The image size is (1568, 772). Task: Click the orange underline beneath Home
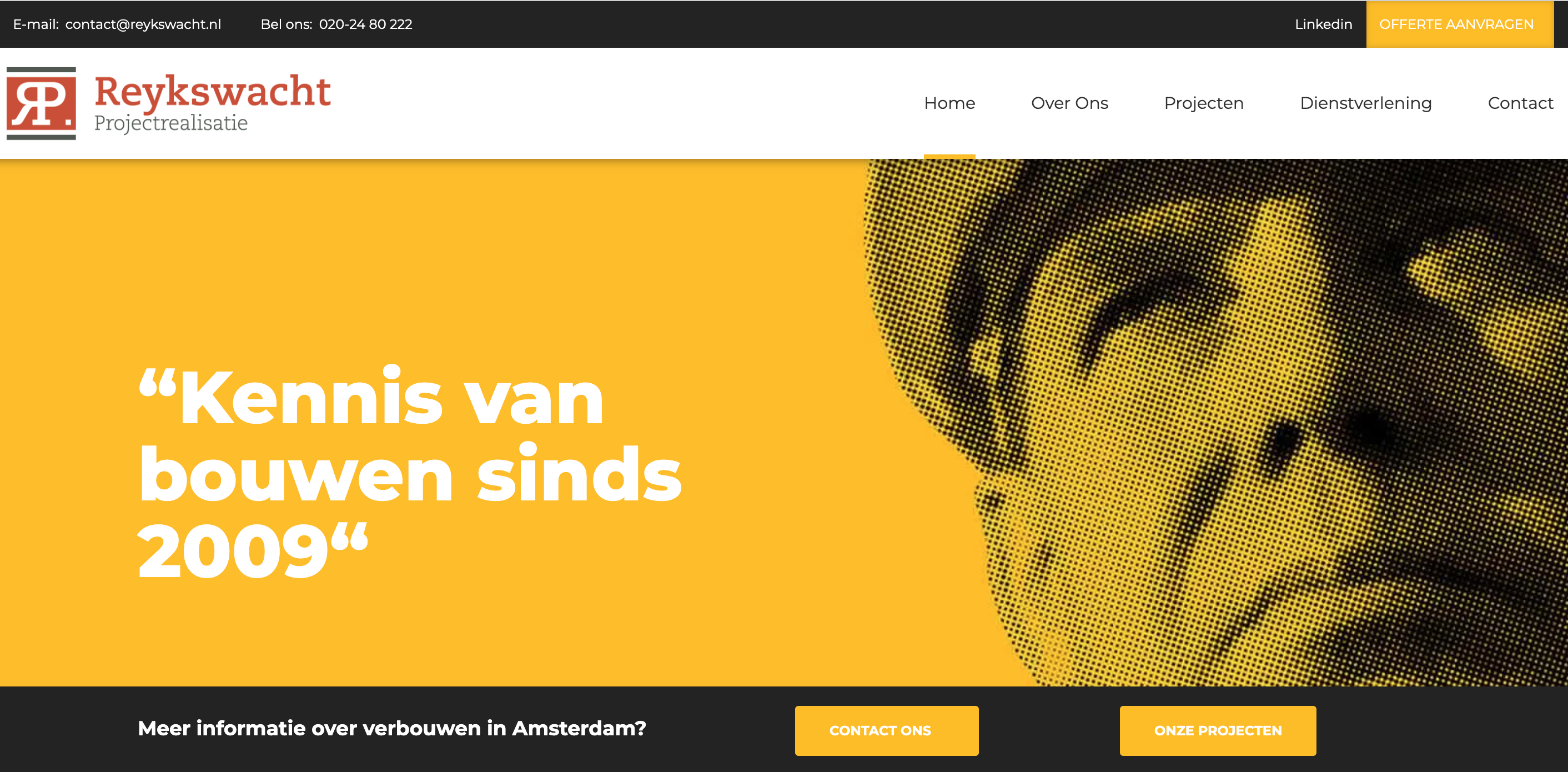coord(949,157)
